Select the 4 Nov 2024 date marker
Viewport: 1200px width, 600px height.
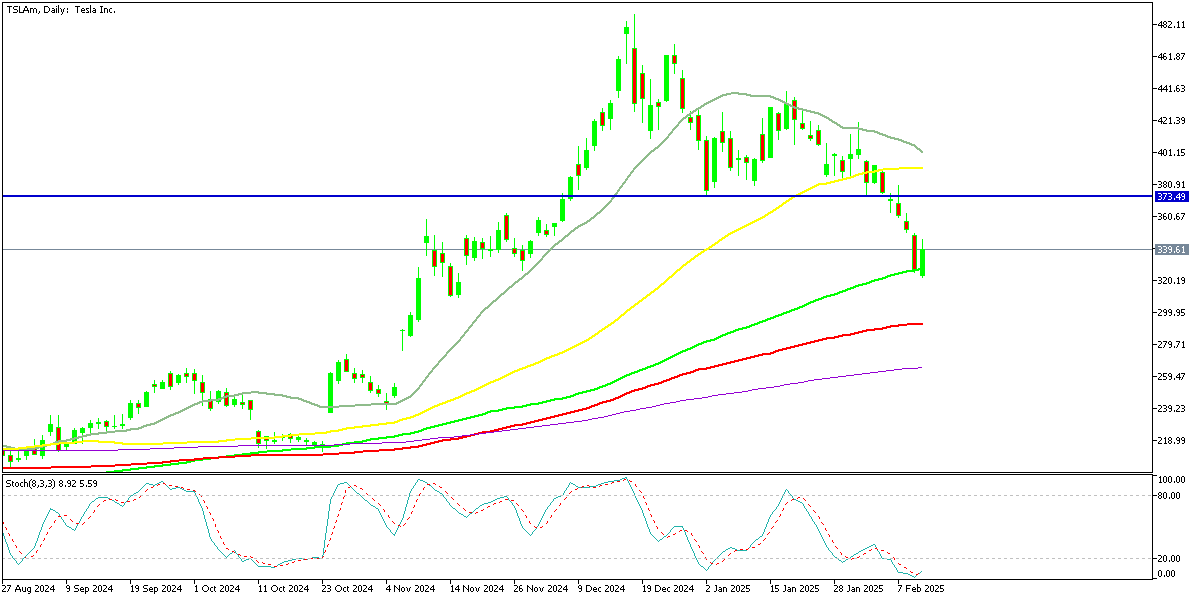tap(407, 589)
